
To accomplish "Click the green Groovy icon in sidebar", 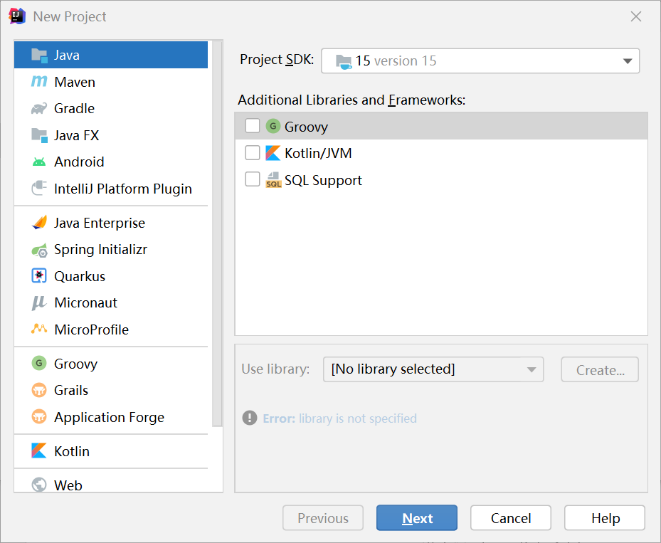I will 39,363.
